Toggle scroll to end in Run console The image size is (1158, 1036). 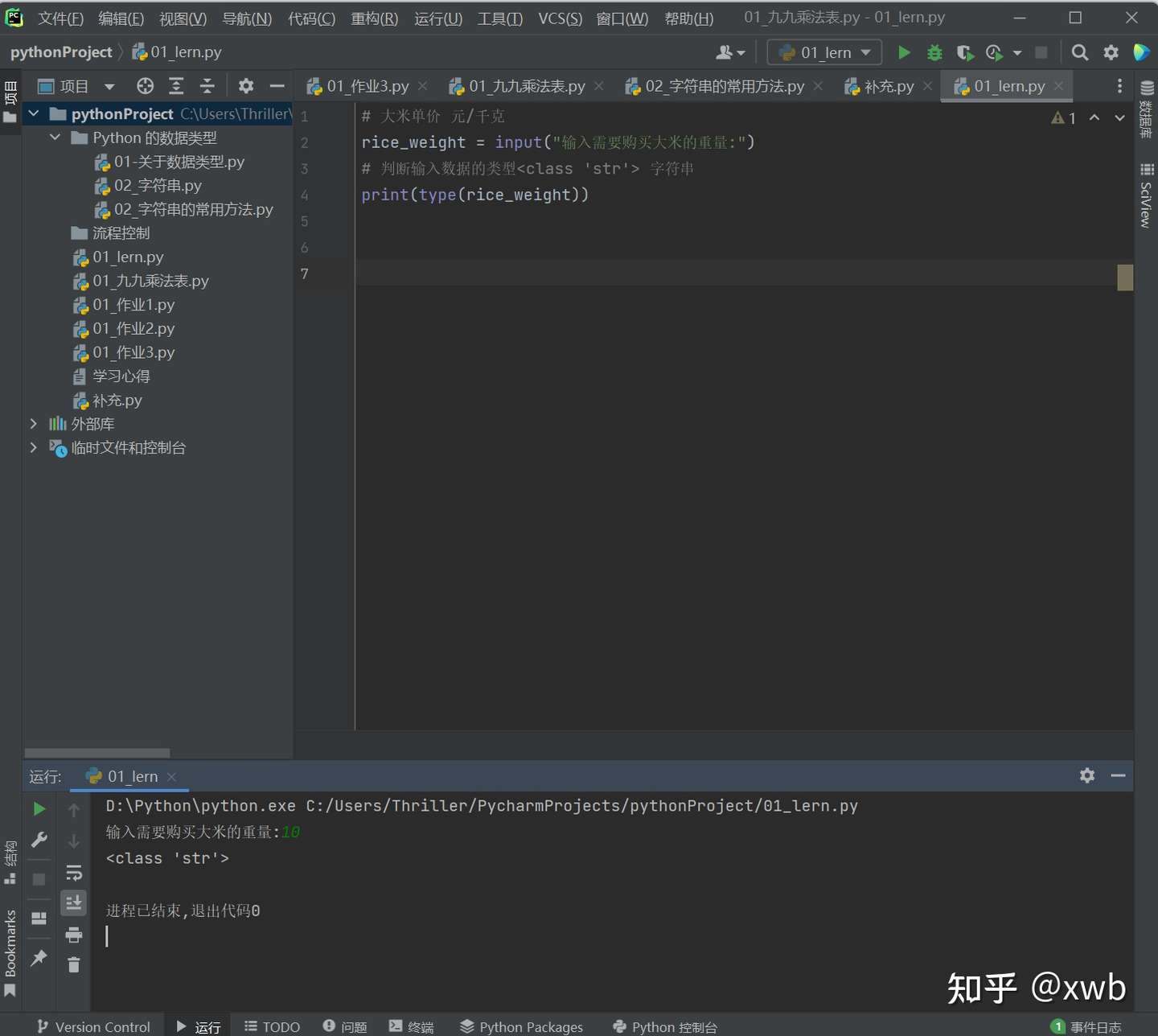pyautogui.click(x=74, y=902)
